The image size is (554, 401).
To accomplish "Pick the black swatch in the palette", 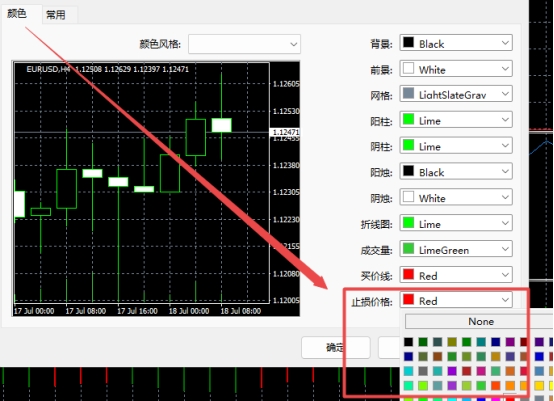I will pyautogui.click(x=408, y=342).
